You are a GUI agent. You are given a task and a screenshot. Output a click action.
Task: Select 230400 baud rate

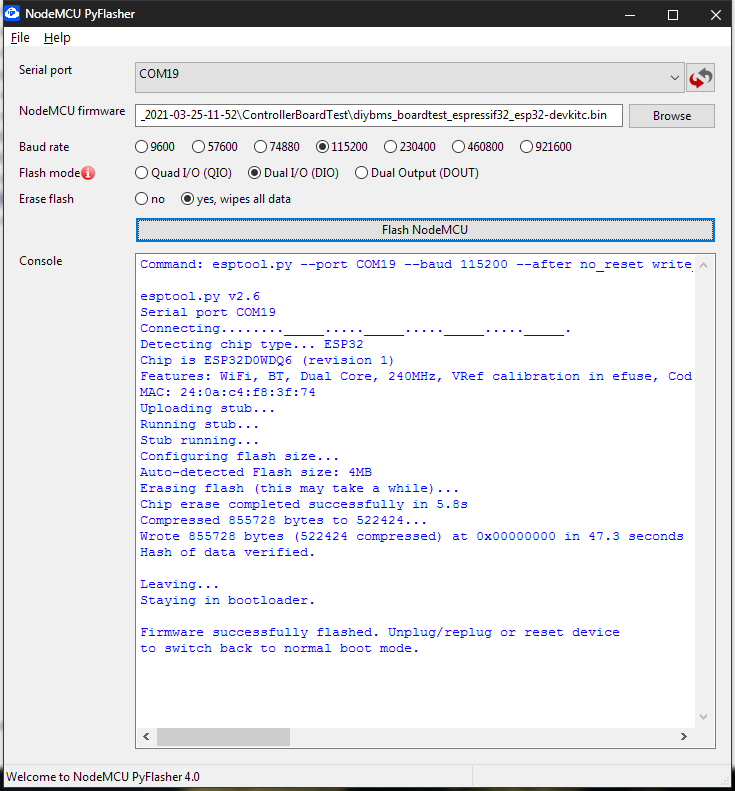pyautogui.click(x=410, y=147)
